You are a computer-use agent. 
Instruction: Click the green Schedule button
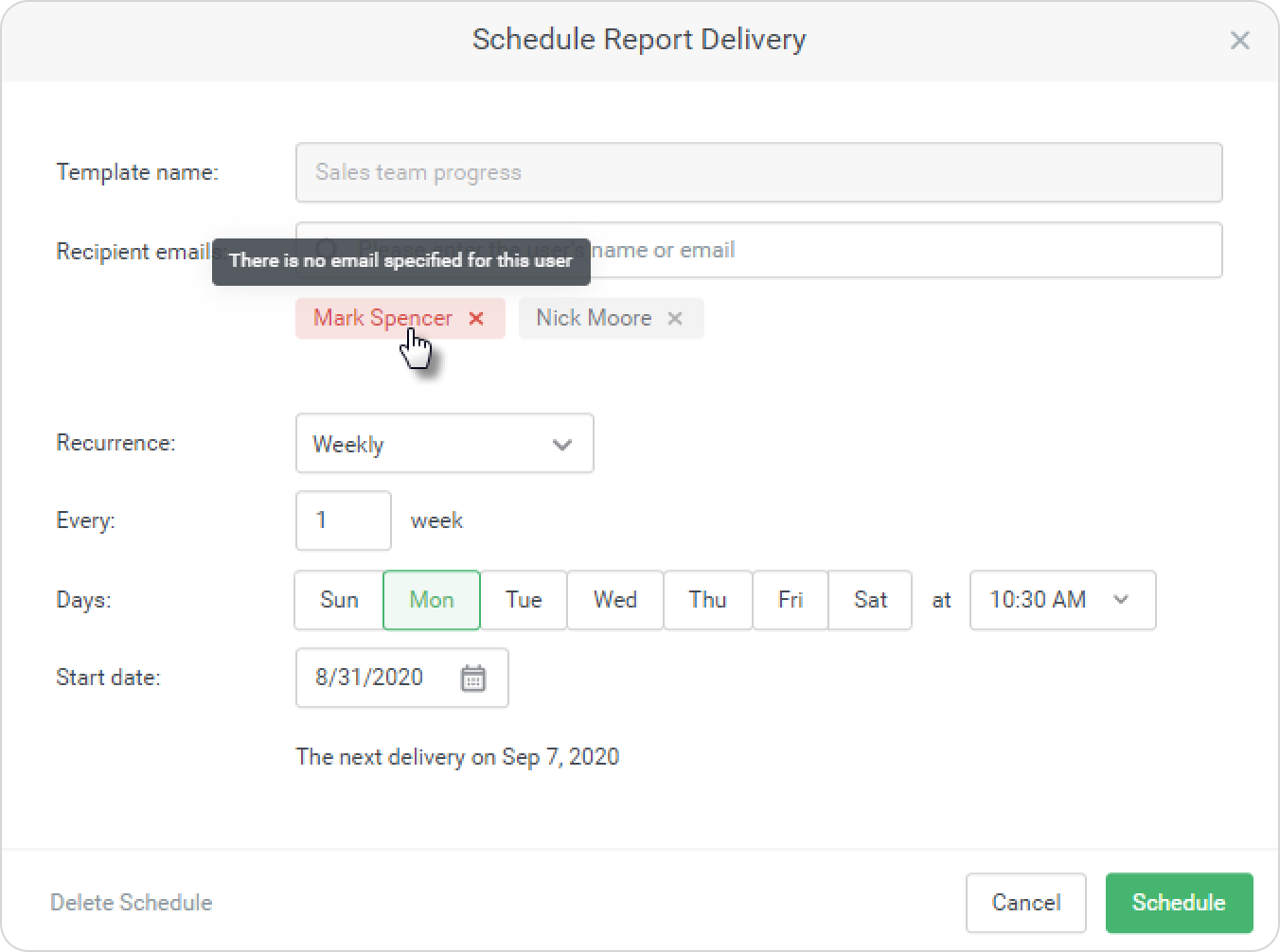point(1179,903)
